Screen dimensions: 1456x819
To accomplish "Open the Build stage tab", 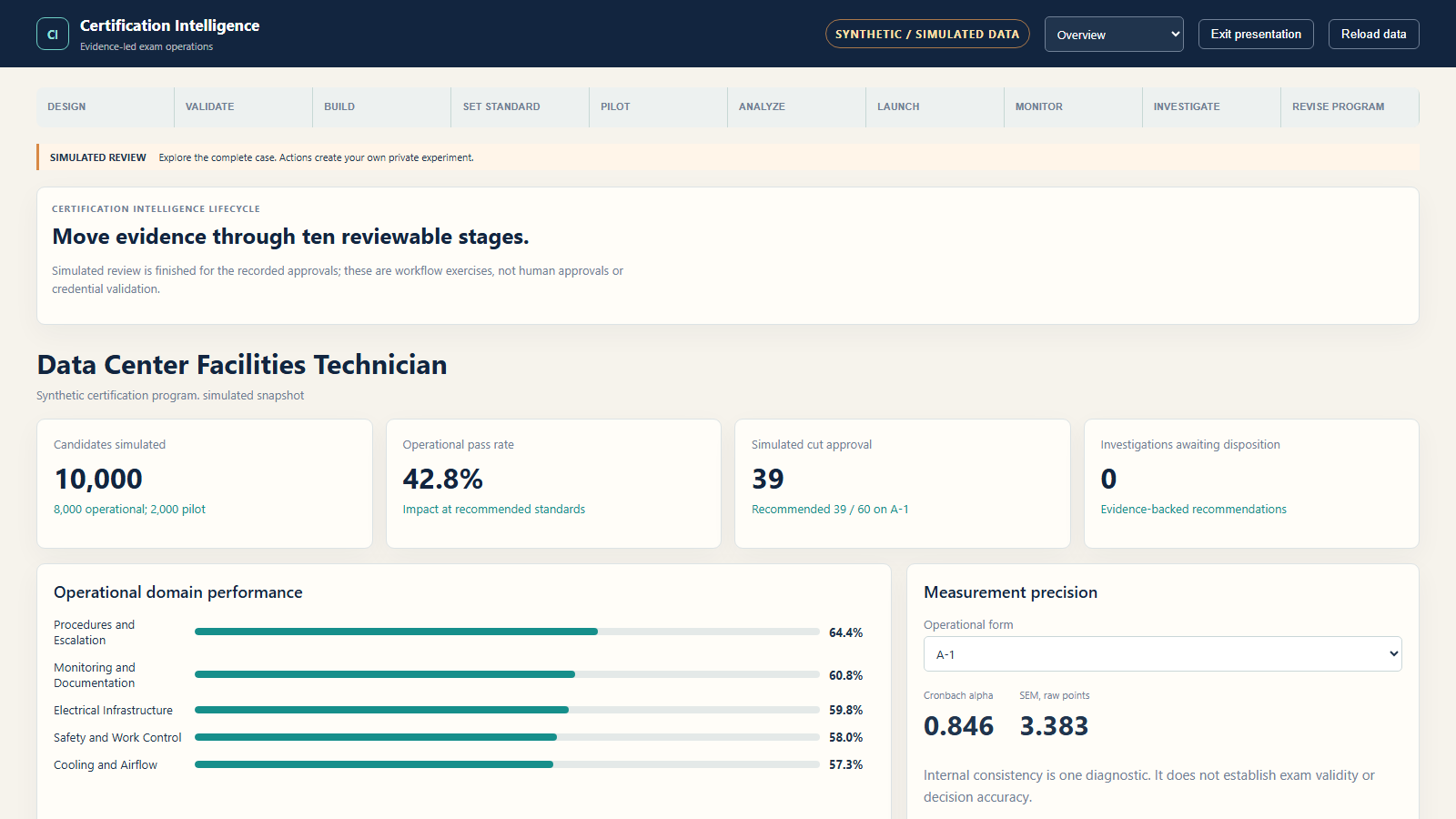I will pos(382,106).
